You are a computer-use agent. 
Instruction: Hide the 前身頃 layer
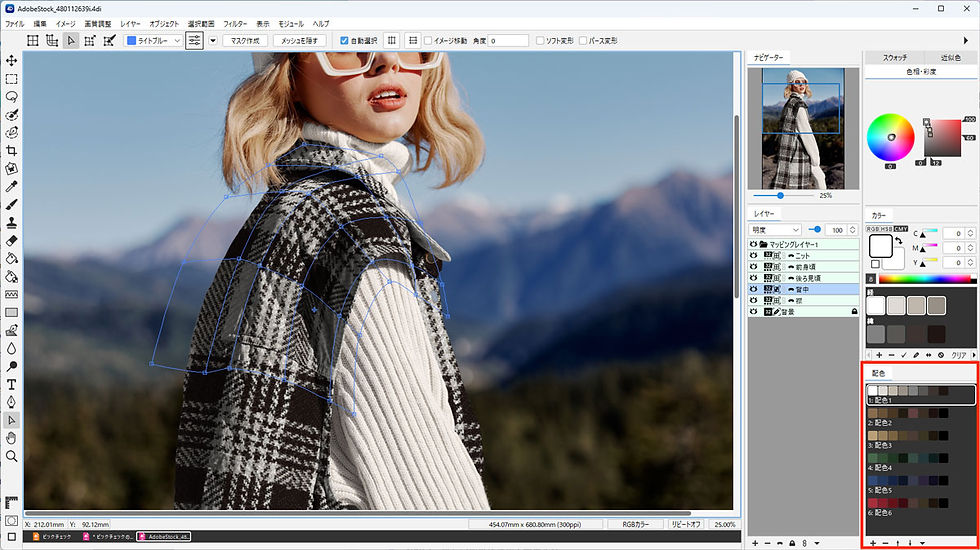click(x=753, y=267)
